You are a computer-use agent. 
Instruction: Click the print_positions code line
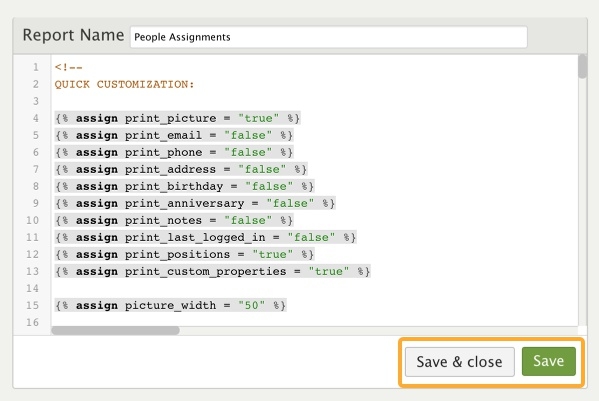click(185, 254)
